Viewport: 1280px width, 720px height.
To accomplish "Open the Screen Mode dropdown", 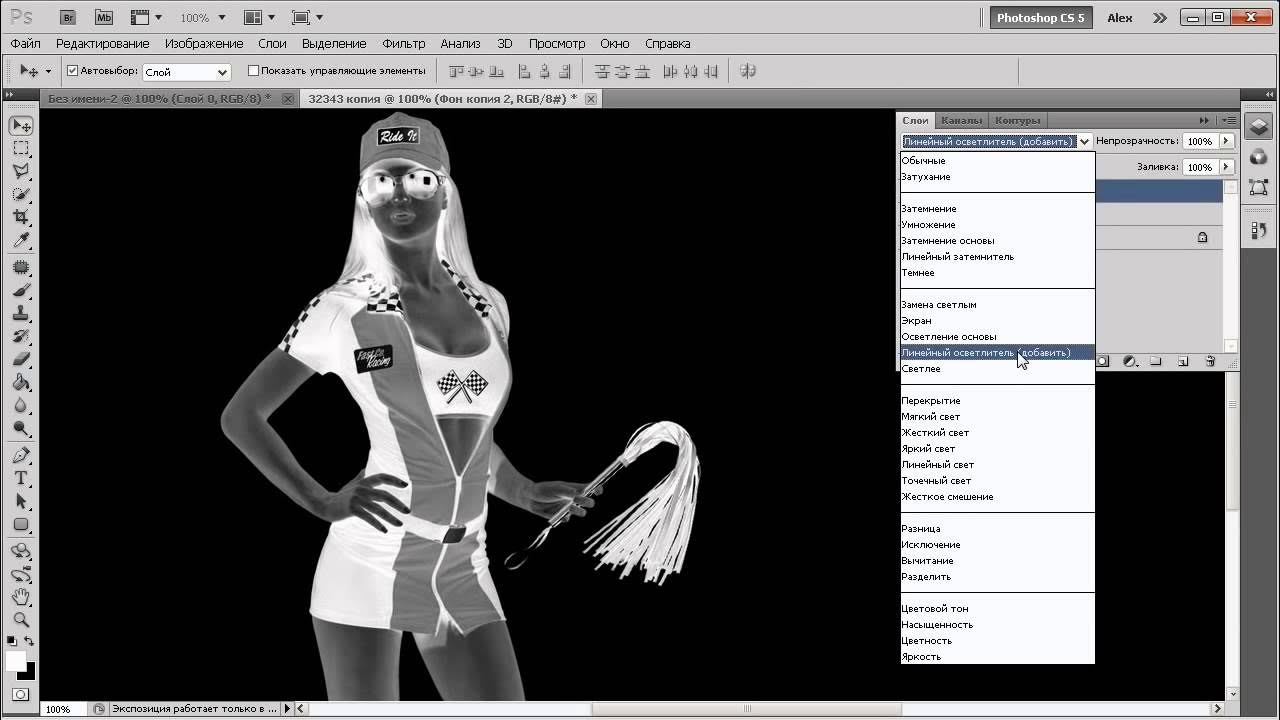I will pyautogui.click(x=308, y=18).
